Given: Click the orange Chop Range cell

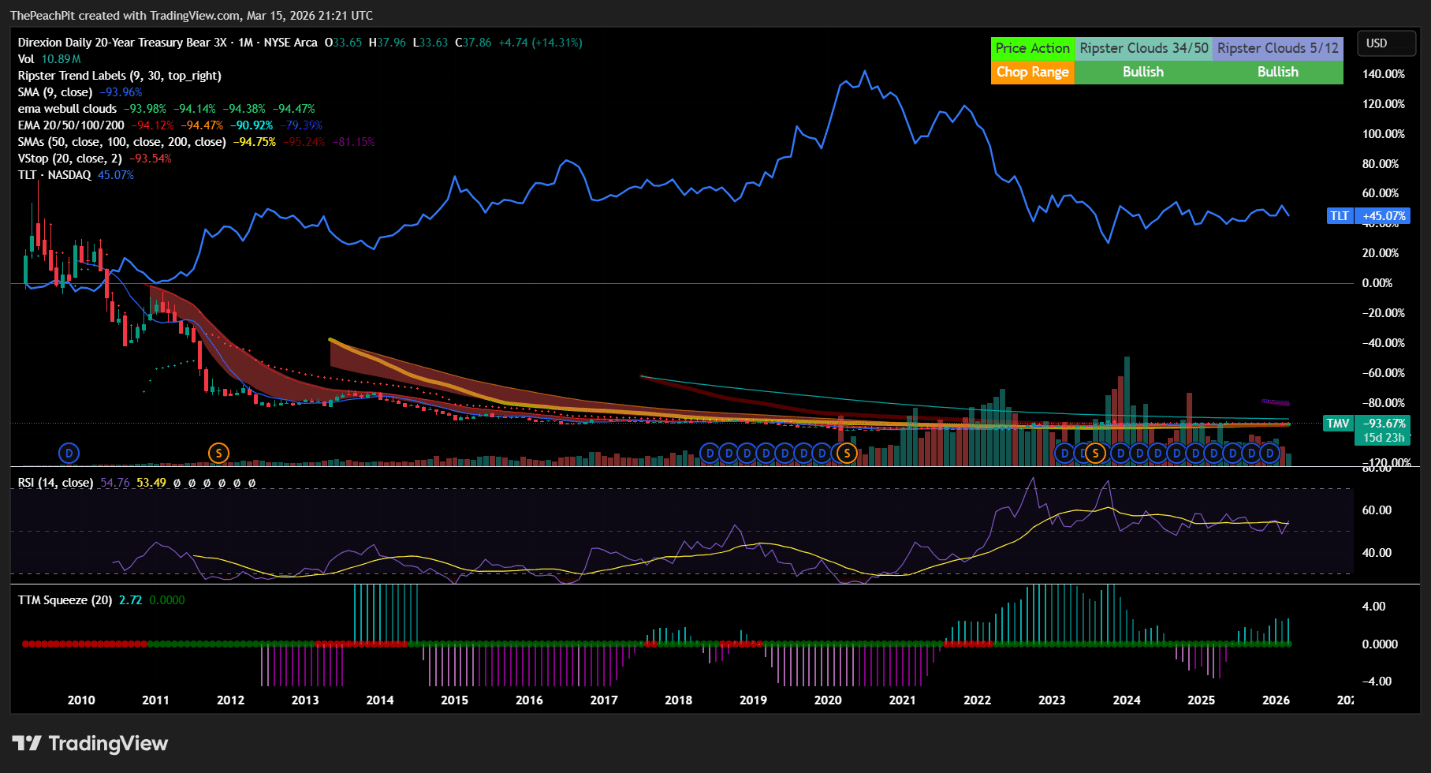Looking at the screenshot, I should pyautogui.click(x=1033, y=72).
